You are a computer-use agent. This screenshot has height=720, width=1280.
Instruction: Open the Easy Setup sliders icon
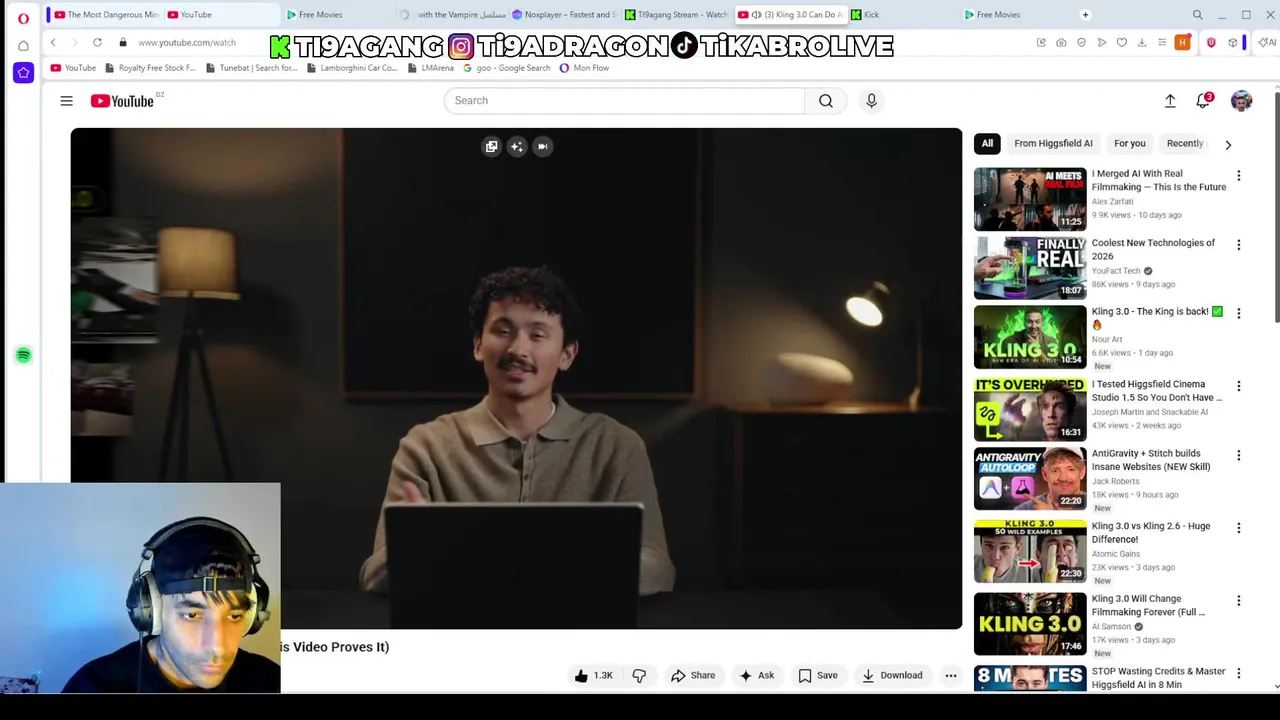tap(1161, 43)
